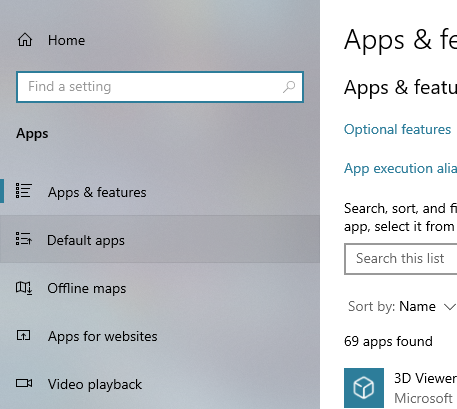Open the Offline maps map icon
This screenshot has height=409, width=457.
pos(24,288)
